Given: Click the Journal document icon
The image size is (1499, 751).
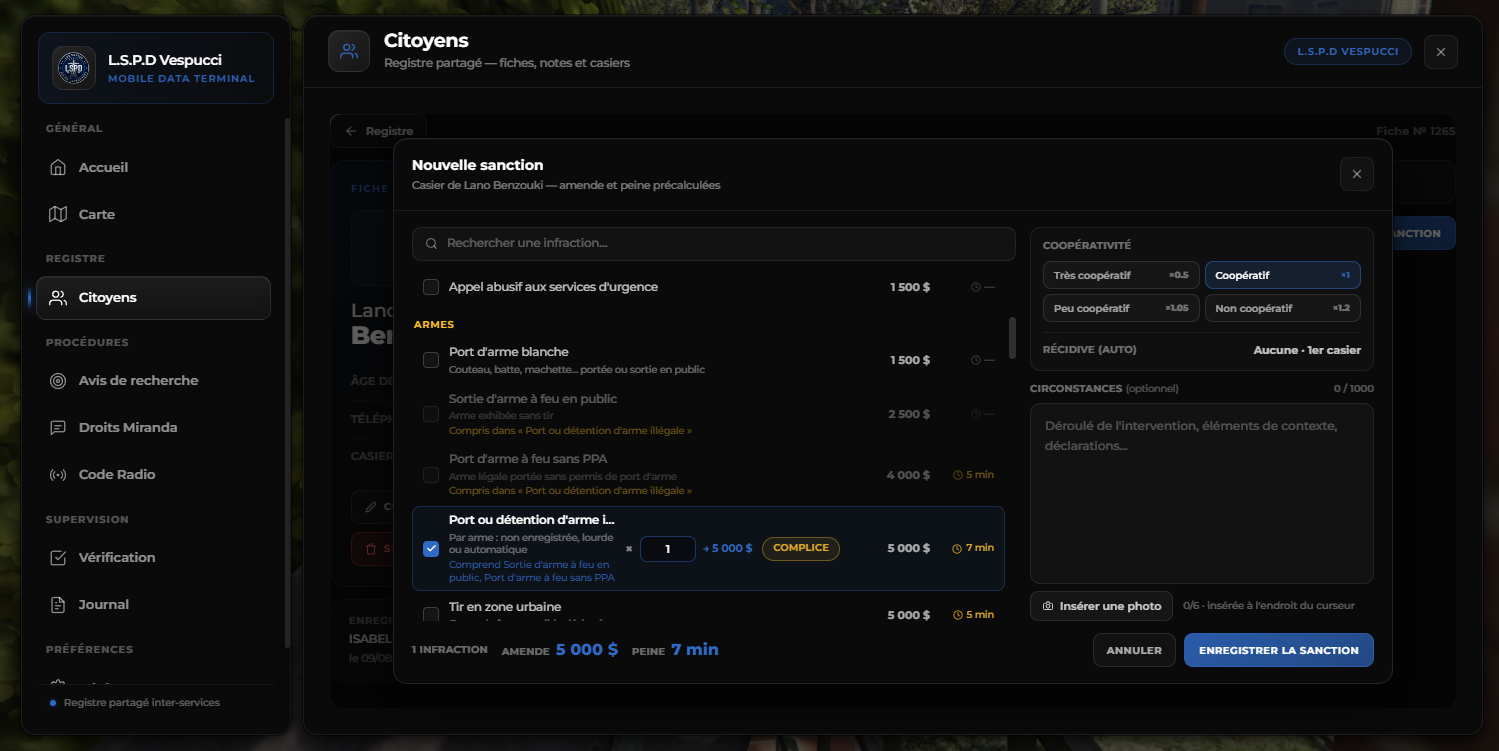Looking at the screenshot, I should click(58, 604).
